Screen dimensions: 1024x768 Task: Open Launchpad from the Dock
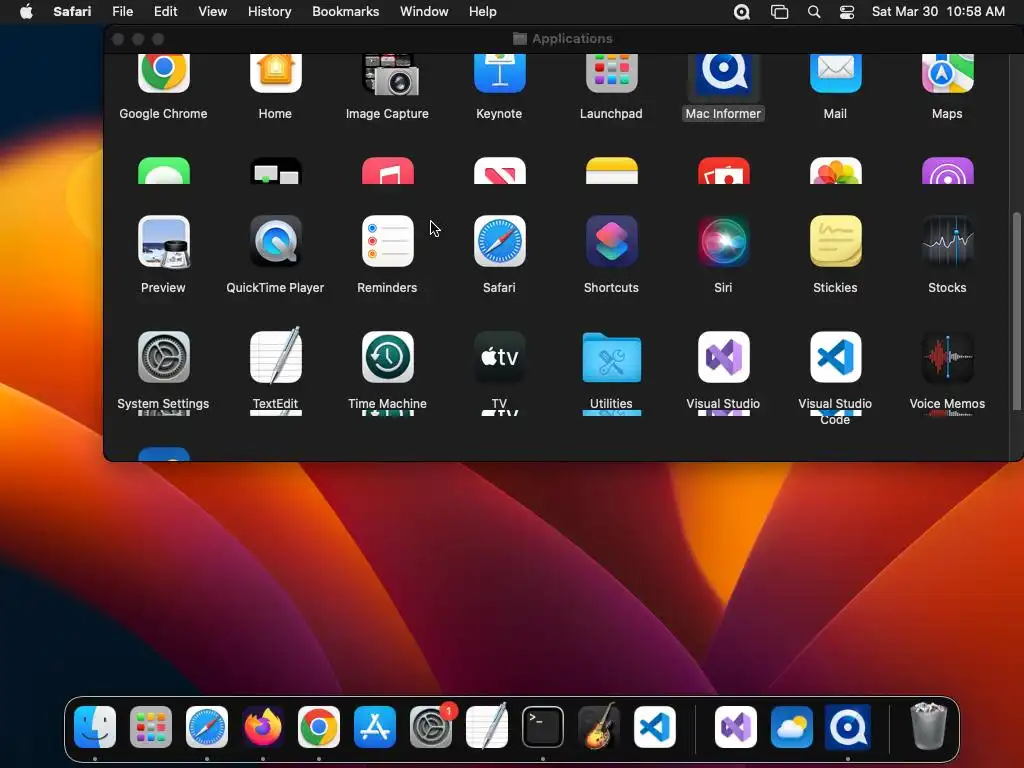pos(151,727)
